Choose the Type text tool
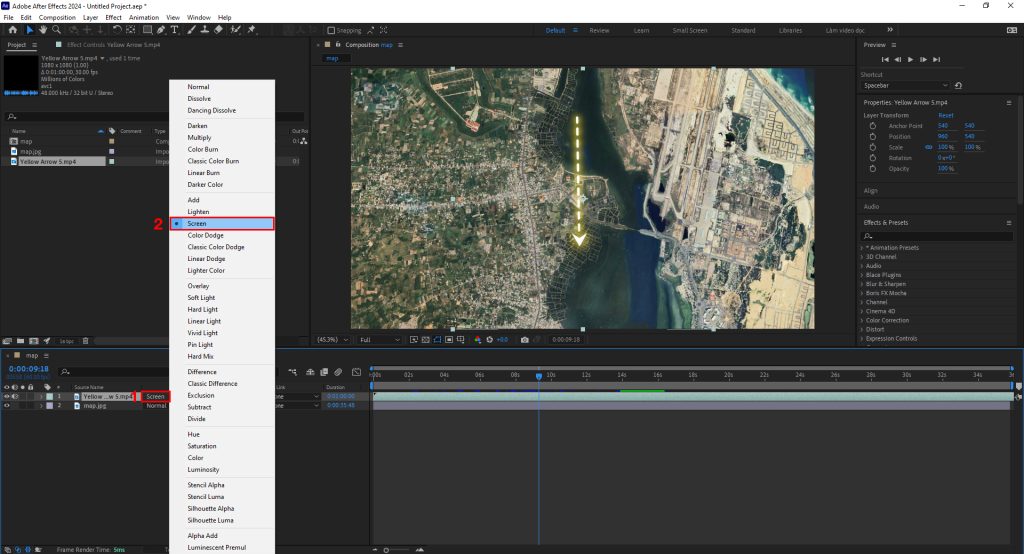1024x554 pixels. point(176,30)
